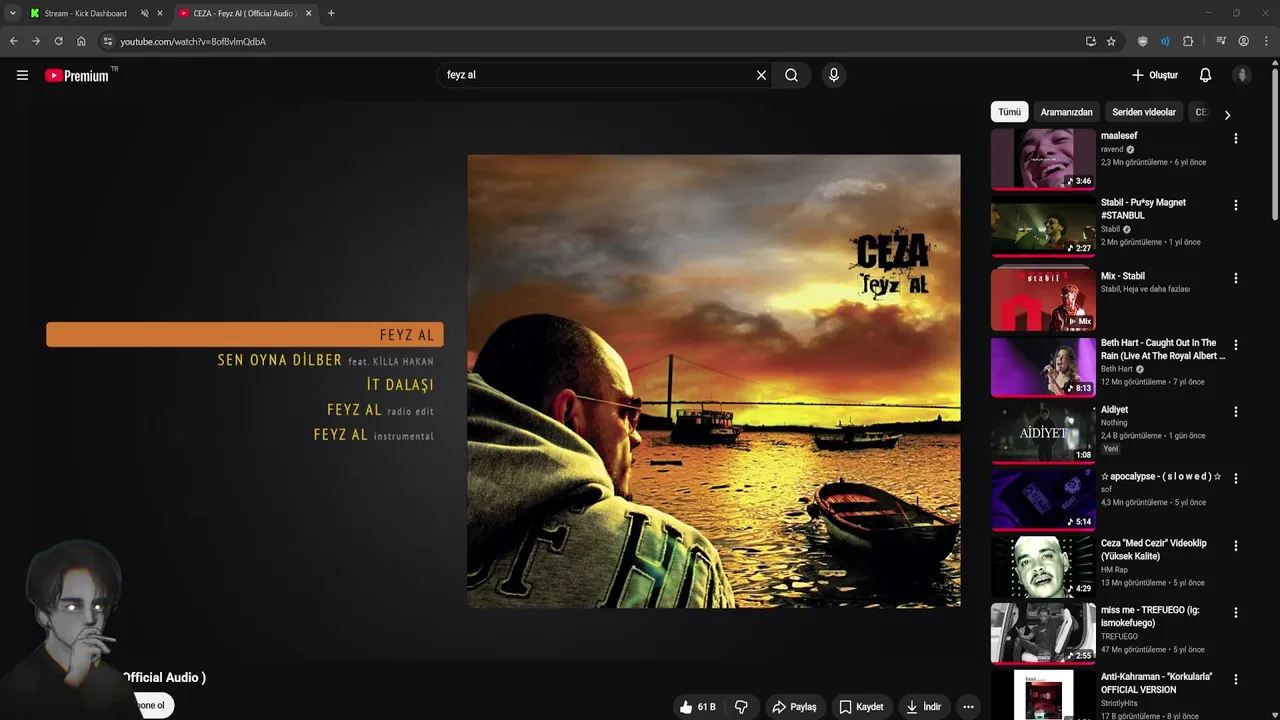Clear the search box text
1280x720 pixels.
(761, 75)
